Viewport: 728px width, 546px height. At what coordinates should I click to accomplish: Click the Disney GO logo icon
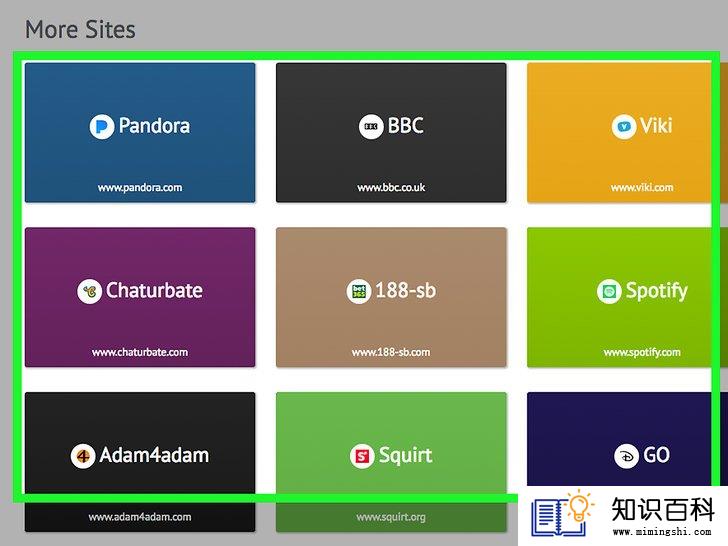(x=626, y=456)
